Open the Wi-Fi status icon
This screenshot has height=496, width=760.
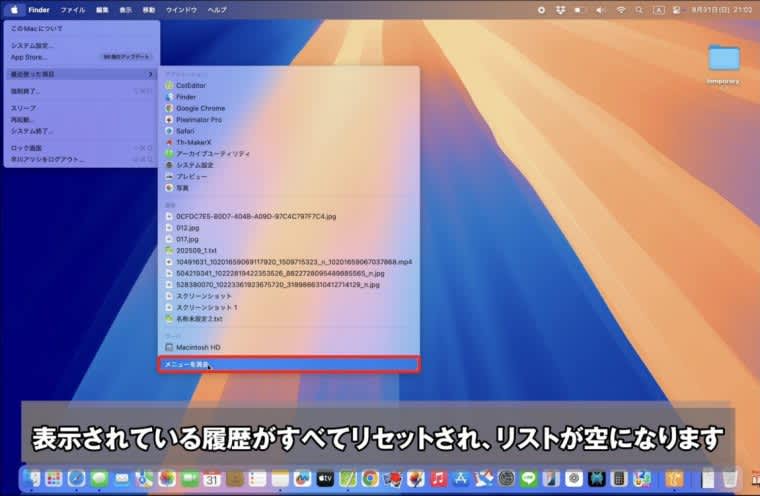[620, 9]
